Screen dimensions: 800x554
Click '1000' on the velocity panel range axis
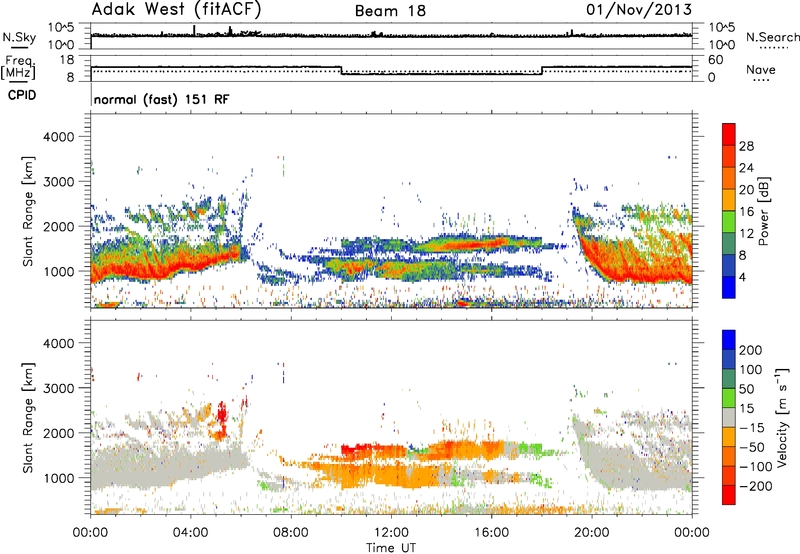point(59,478)
